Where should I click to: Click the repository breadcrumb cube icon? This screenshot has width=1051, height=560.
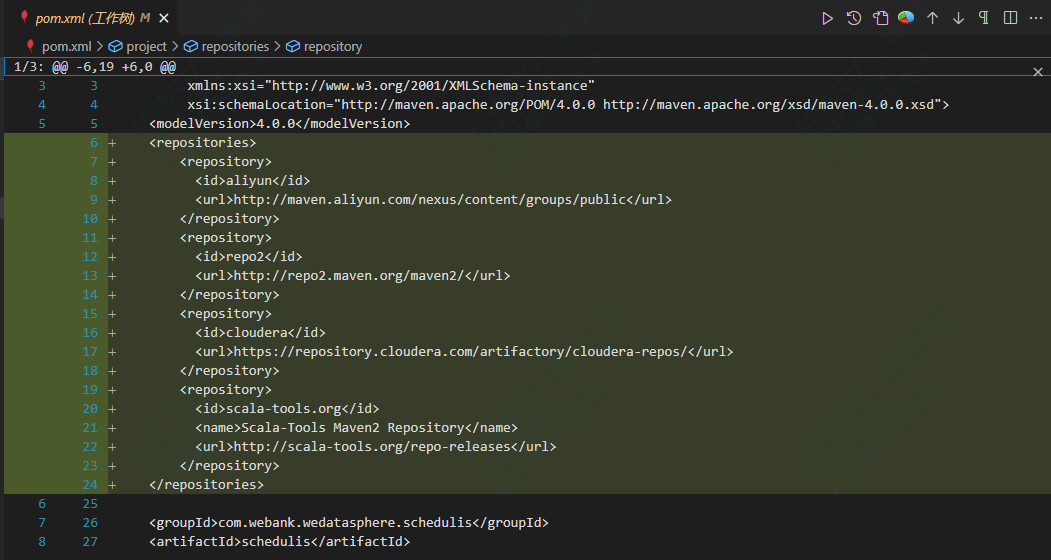coord(293,46)
